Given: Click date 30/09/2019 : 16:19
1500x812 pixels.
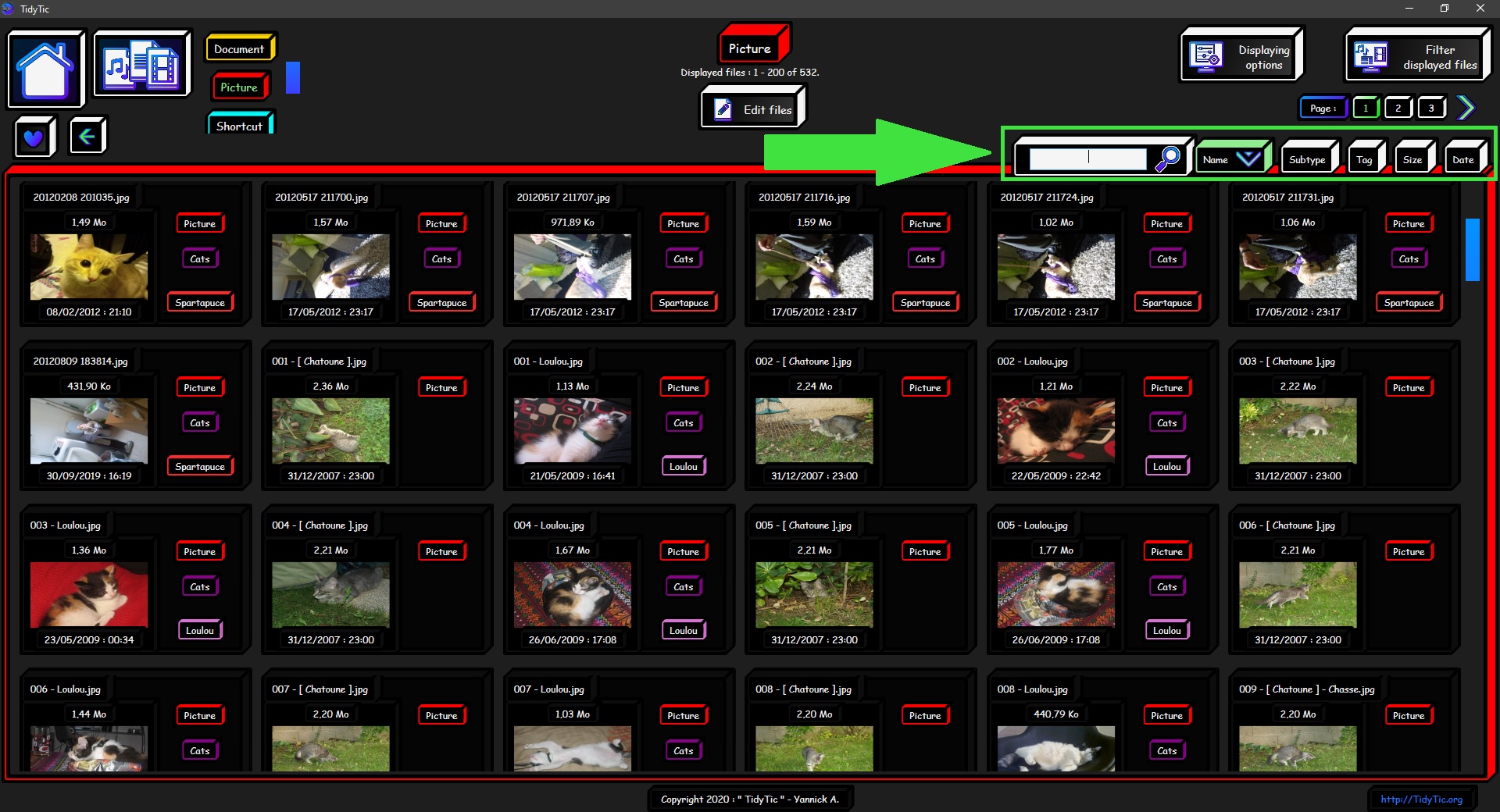Looking at the screenshot, I should point(89,475).
